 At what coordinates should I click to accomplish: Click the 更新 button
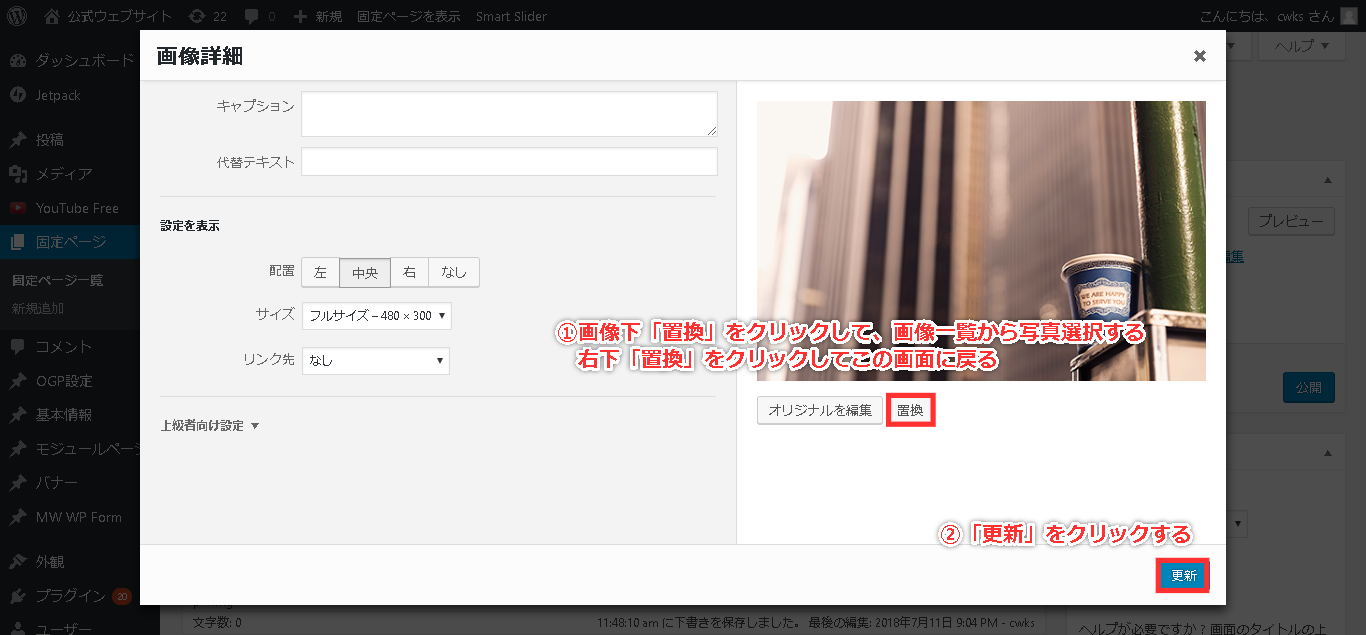1184,576
